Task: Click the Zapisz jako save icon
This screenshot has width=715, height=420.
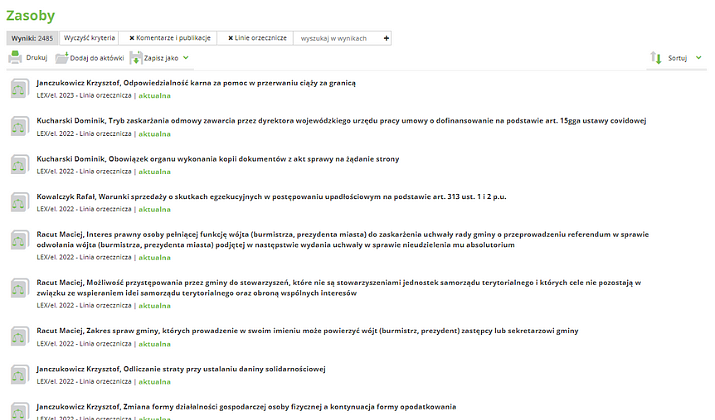Action: click(136, 58)
